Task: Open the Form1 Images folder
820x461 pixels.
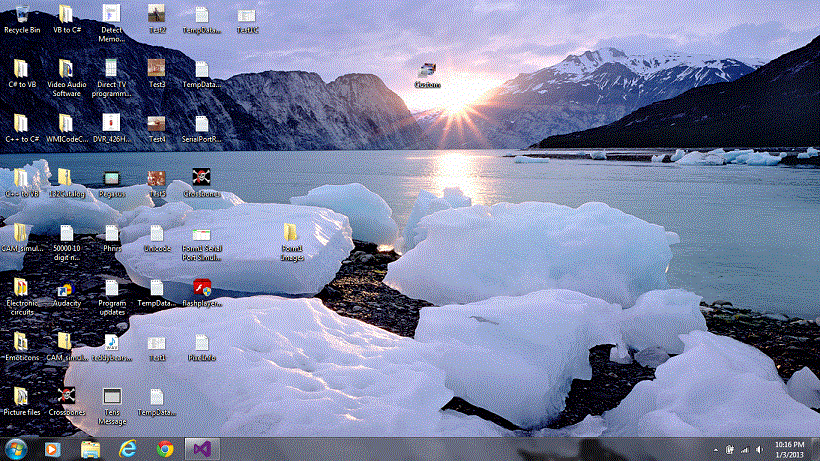Action: pos(291,243)
